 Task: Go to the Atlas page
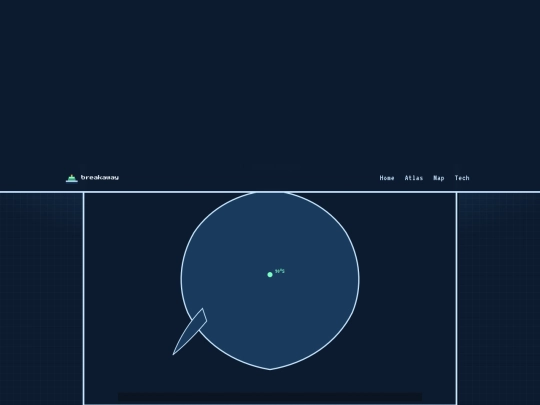[x=414, y=178]
